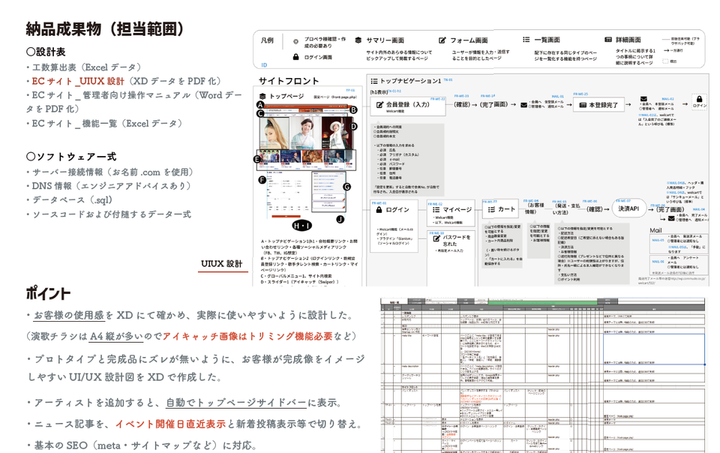Screen dimensions: 720x453
Task: Click the pencil icon on パスワードを忘れた
Action: (436, 239)
